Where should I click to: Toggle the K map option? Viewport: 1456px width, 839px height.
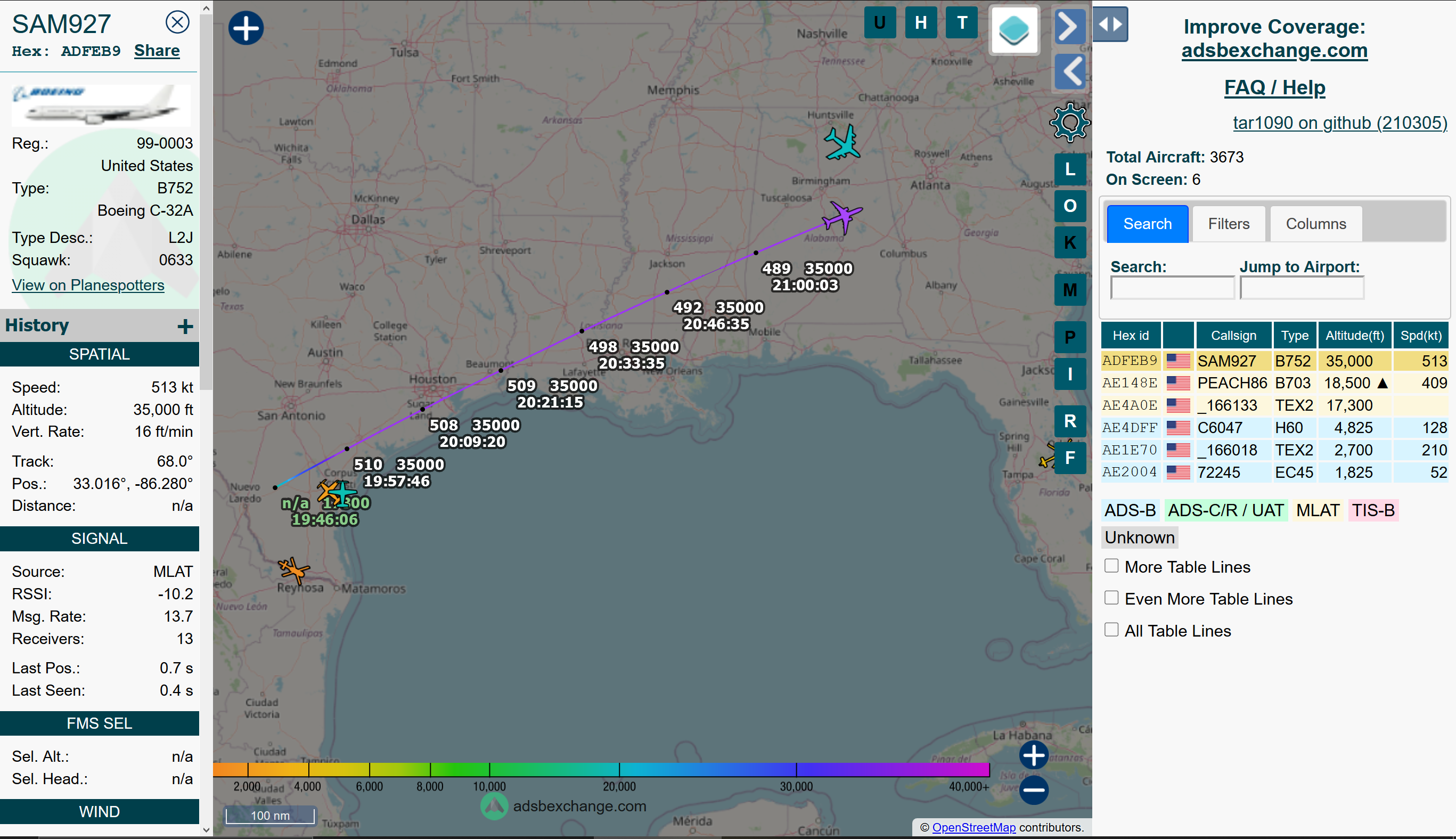click(x=1070, y=242)
